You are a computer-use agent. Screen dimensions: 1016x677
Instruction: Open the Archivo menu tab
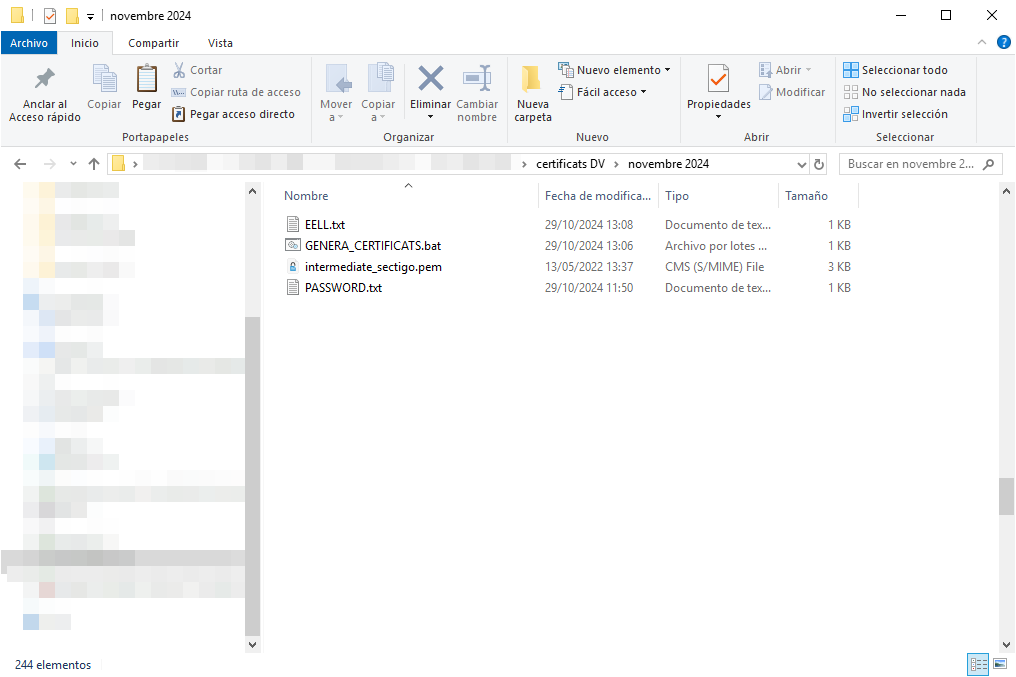click(x=29, y=43)
